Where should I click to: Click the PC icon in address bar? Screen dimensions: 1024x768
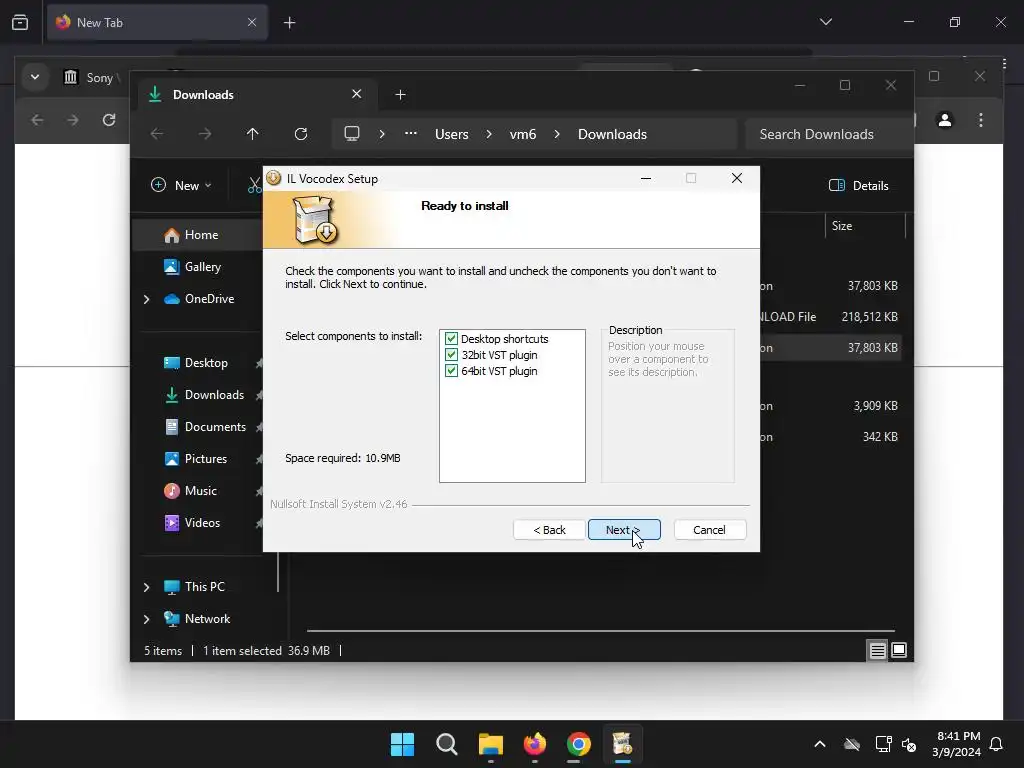[x=352, y=134]
